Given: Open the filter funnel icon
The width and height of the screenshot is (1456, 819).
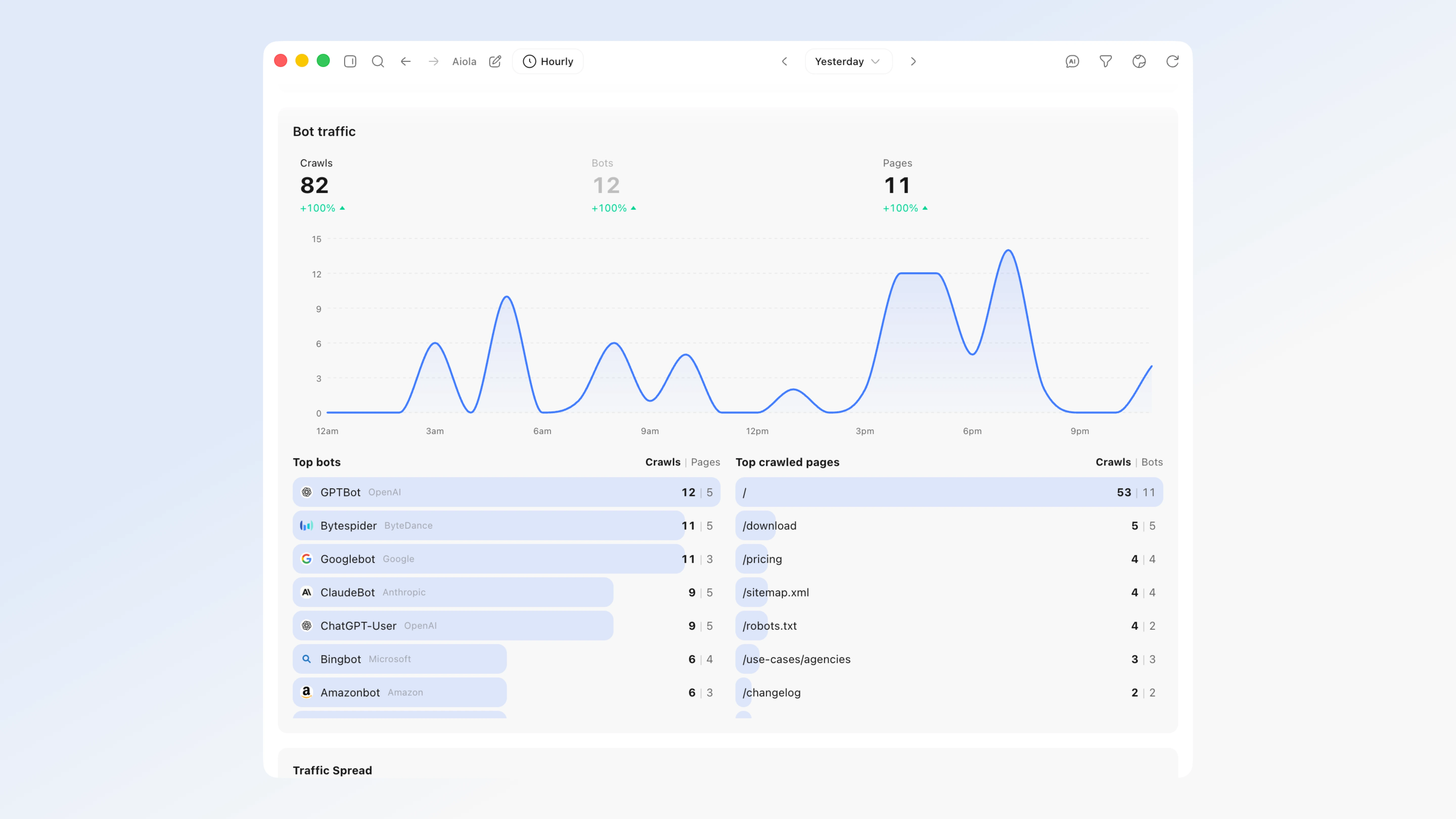Looking at the screenshot, I should click(x=1106, y=61).
